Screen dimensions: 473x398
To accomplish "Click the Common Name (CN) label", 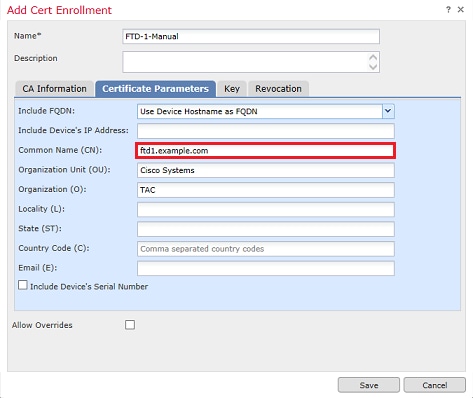I will click(60, 150).
